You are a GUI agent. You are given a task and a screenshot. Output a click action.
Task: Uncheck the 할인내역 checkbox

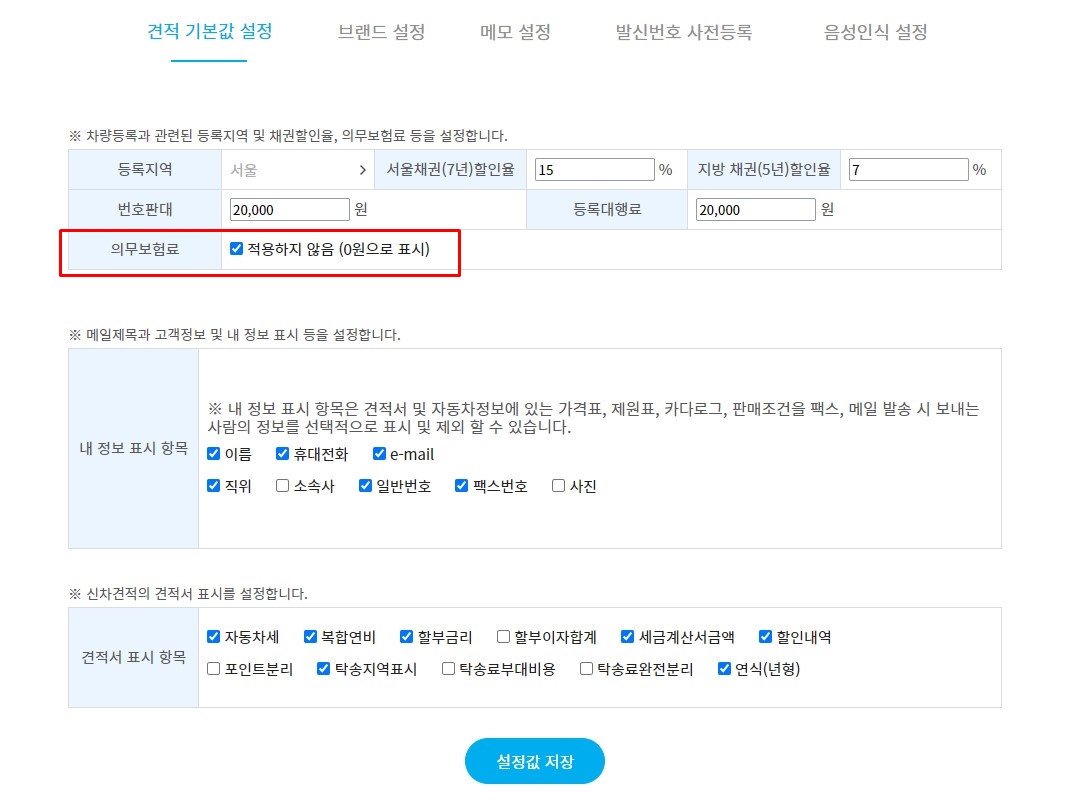[765, 637]
